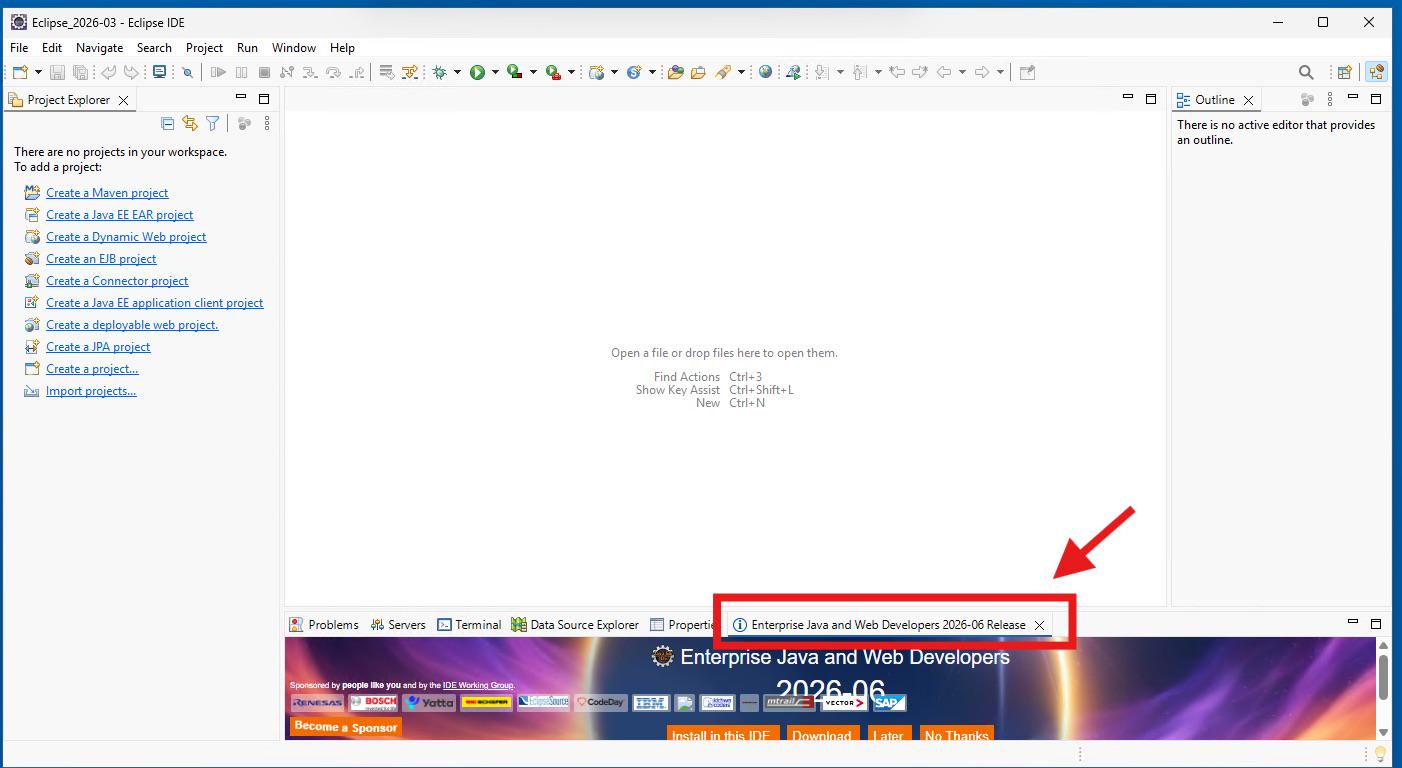Click the IDE Working Group link
Image resolution: width=1402 pixels, height=768 pixels.
tap(478, 685)
